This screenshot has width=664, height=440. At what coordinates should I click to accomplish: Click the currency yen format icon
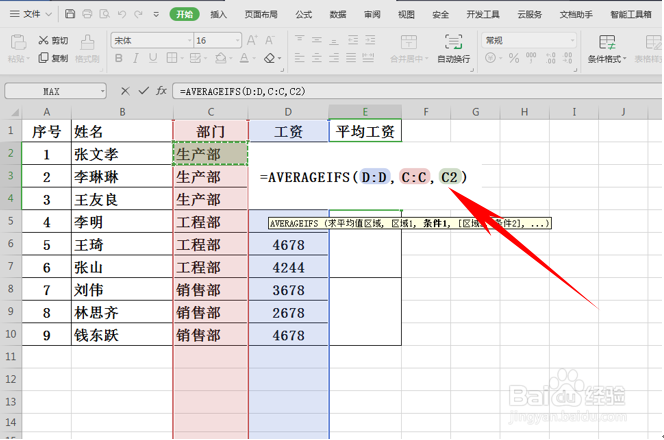[x=490, y=58]
